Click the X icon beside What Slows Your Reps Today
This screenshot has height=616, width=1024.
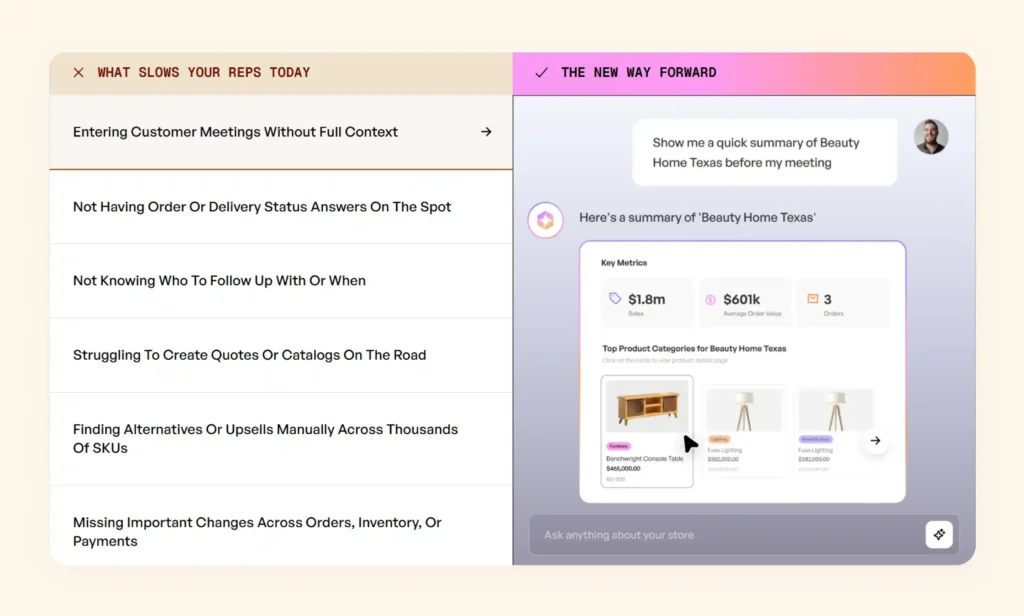click(78, 73)
